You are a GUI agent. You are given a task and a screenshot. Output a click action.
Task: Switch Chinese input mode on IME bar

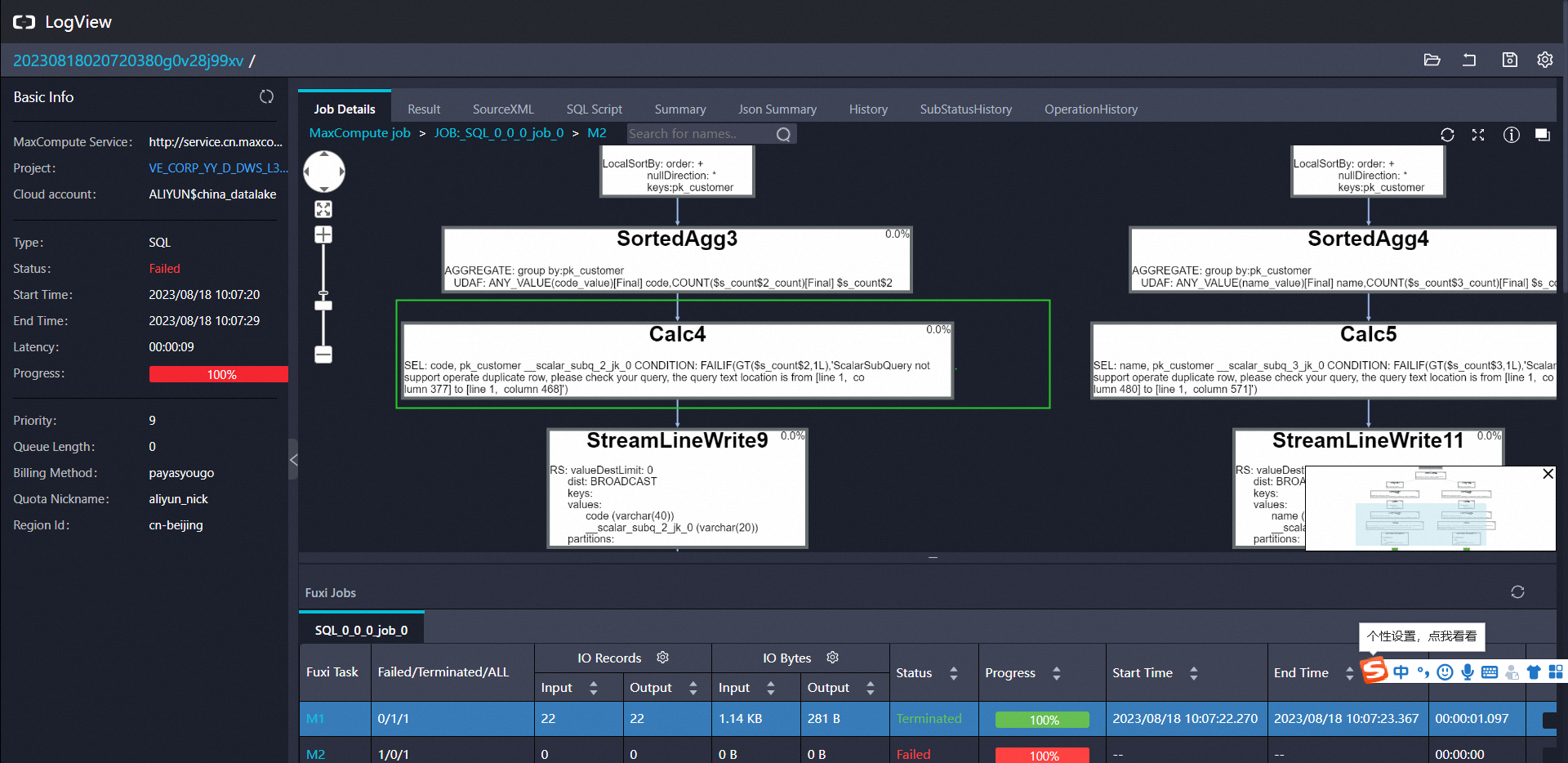(1401, 672)
